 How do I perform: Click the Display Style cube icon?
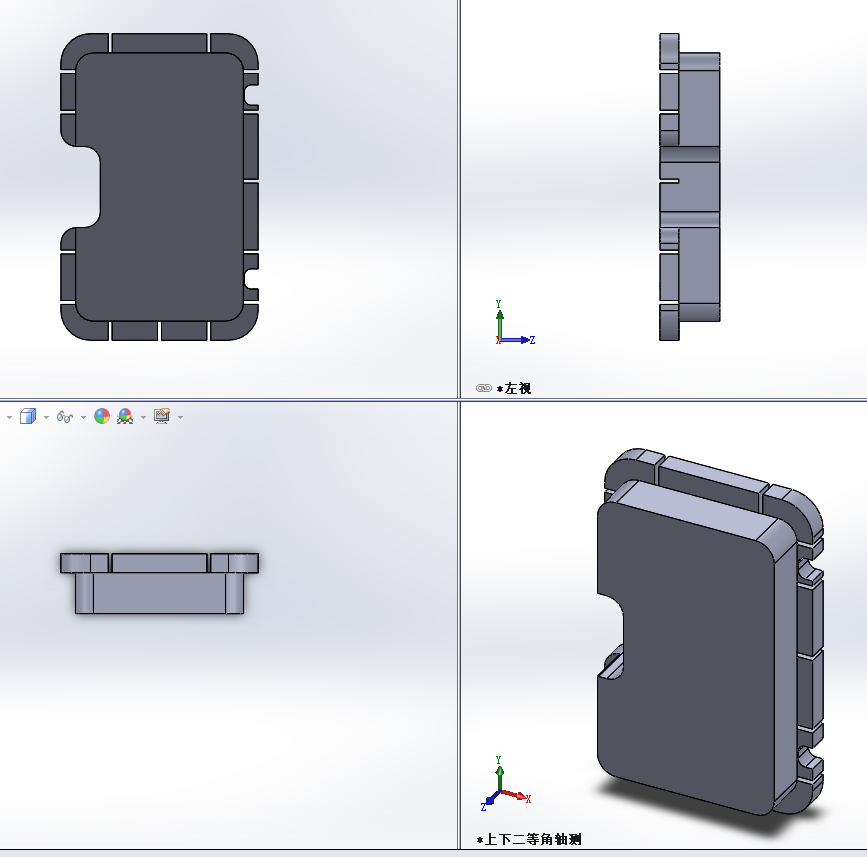(28, 416)
